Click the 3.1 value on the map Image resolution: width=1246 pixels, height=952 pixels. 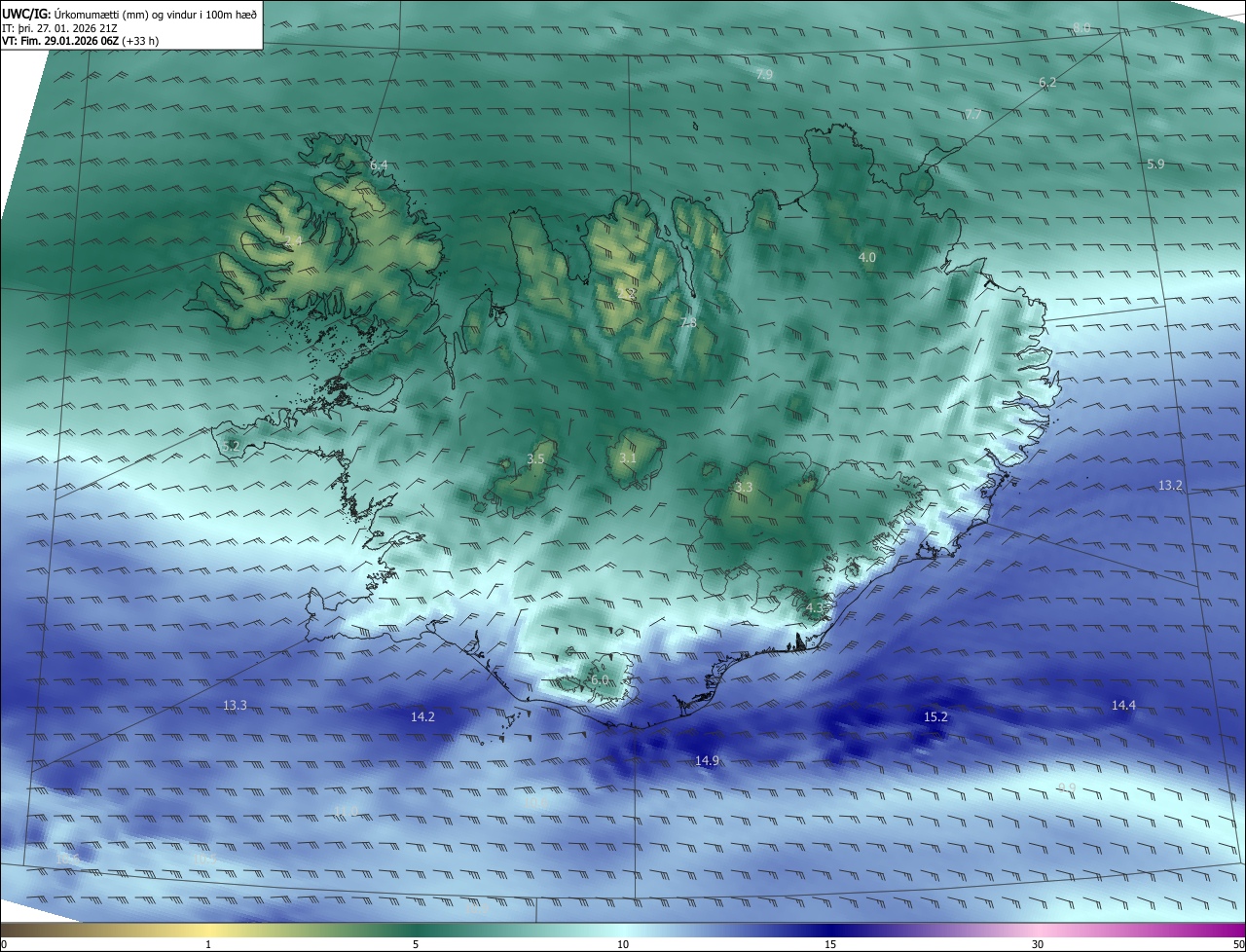point(628,458)
